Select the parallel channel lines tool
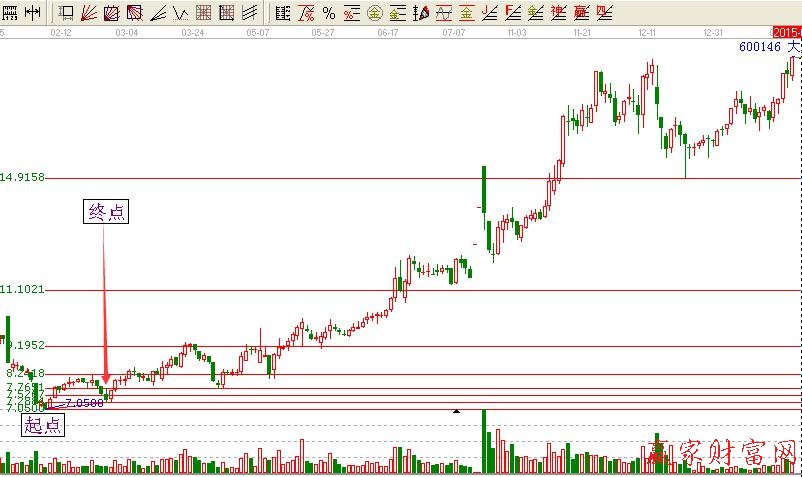The height and width of the screenshot is (477, 802). pos(249,13)
